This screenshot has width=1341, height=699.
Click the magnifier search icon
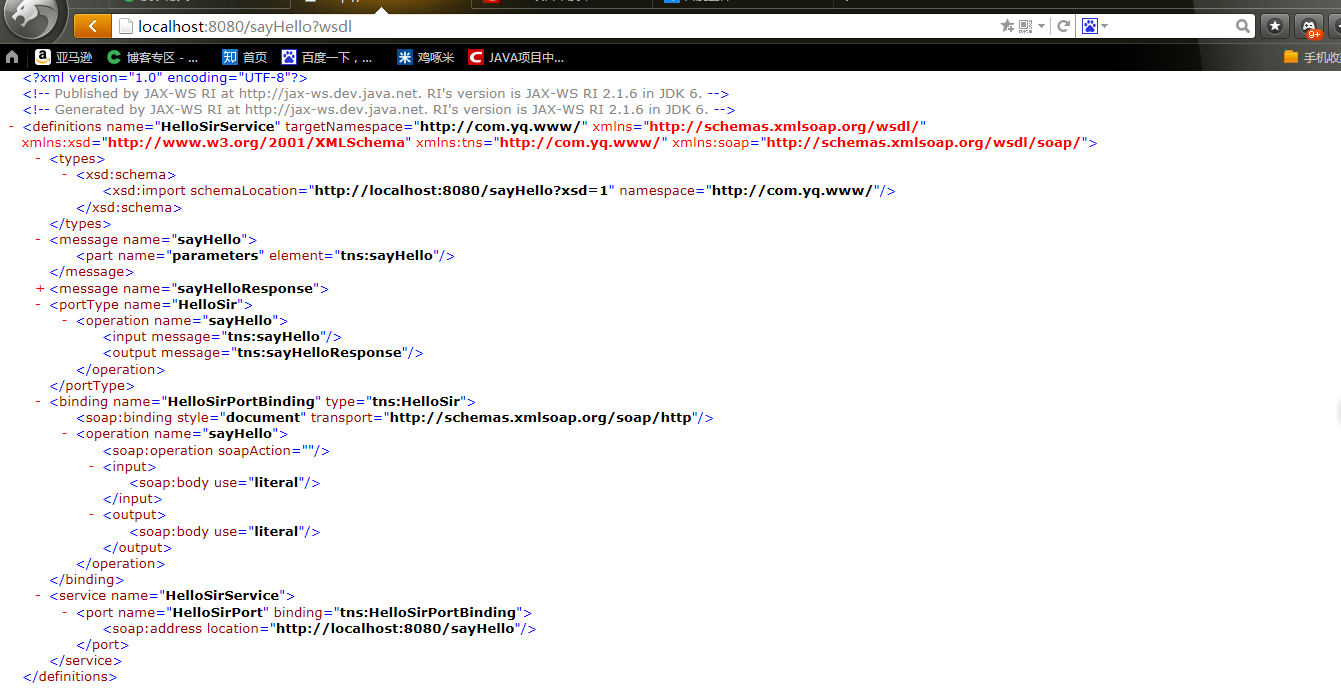1243,26
